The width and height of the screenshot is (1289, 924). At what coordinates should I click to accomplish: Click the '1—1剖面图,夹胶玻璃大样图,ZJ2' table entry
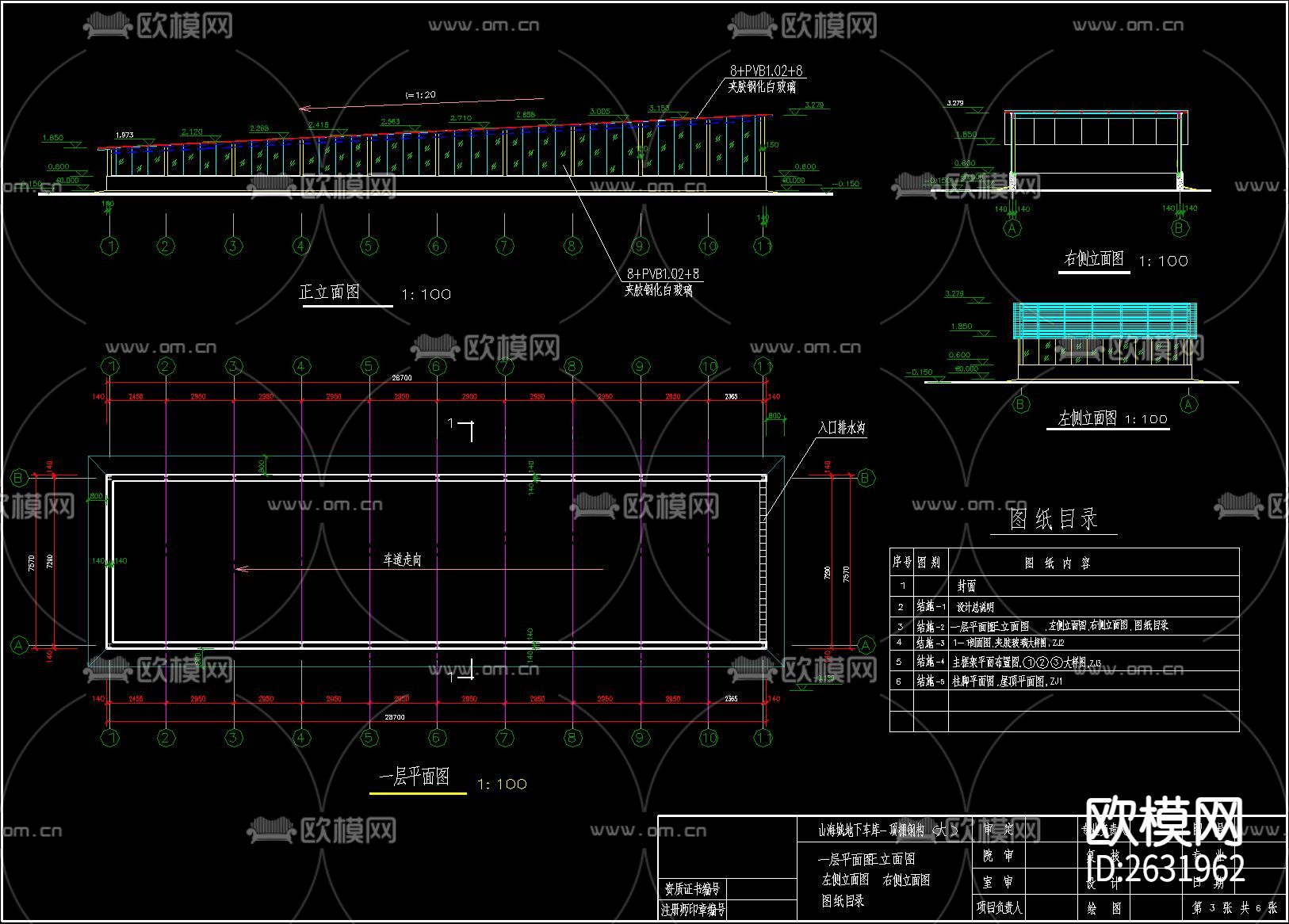(1008, 643)
